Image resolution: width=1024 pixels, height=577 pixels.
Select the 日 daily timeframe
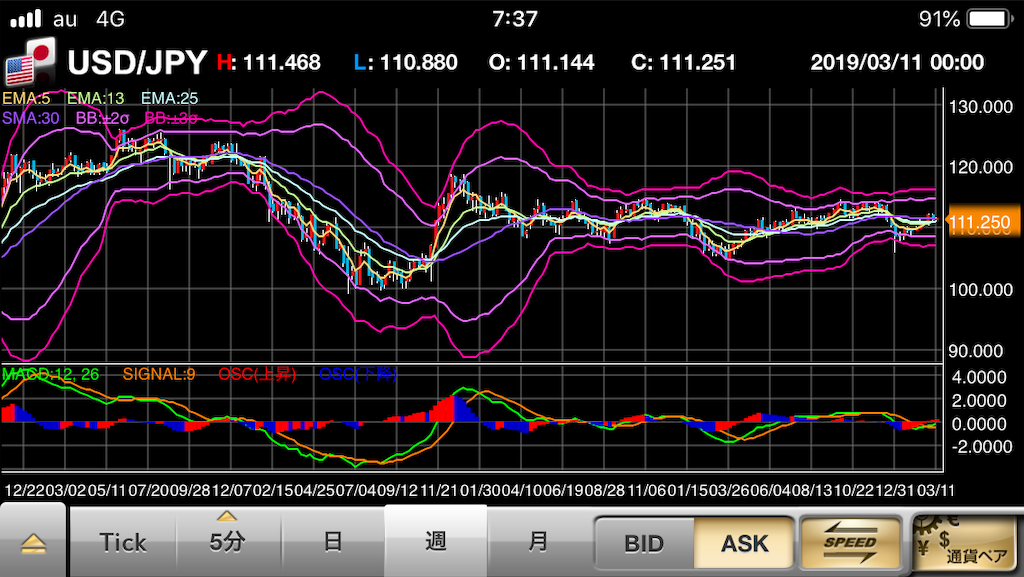(x=332, y=542)
